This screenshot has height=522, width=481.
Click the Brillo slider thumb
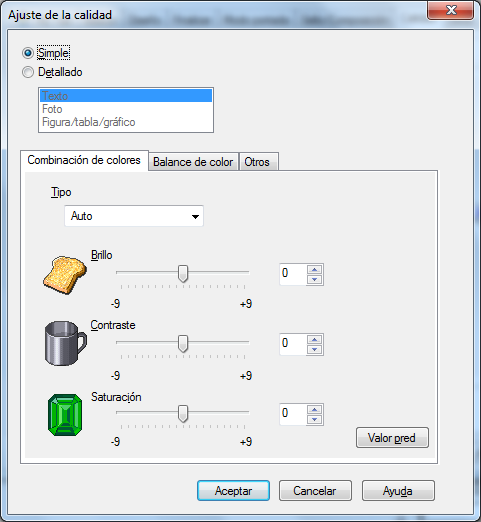(183, 274)
